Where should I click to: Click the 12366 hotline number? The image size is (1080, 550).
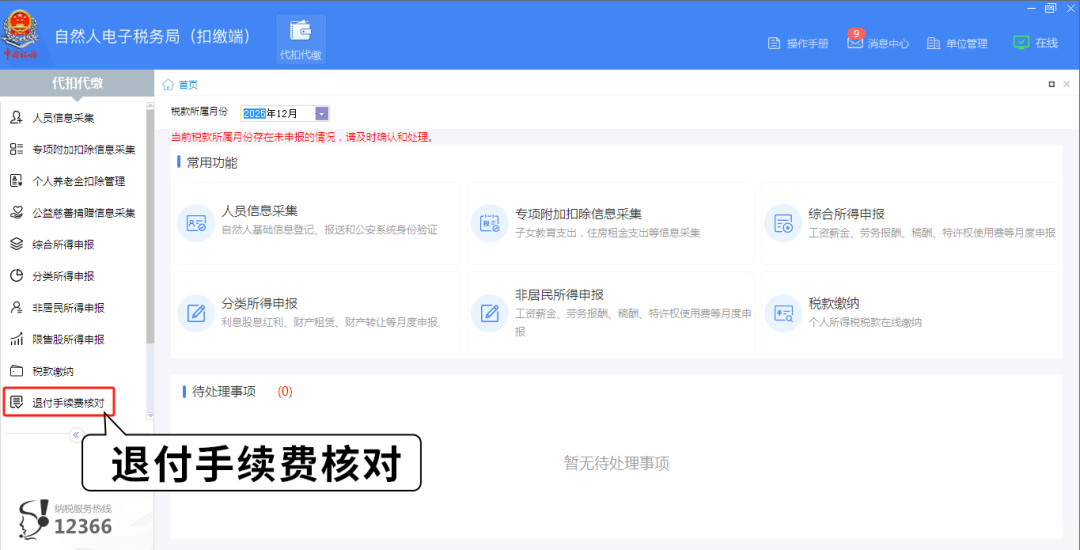(x=83, y=527)
